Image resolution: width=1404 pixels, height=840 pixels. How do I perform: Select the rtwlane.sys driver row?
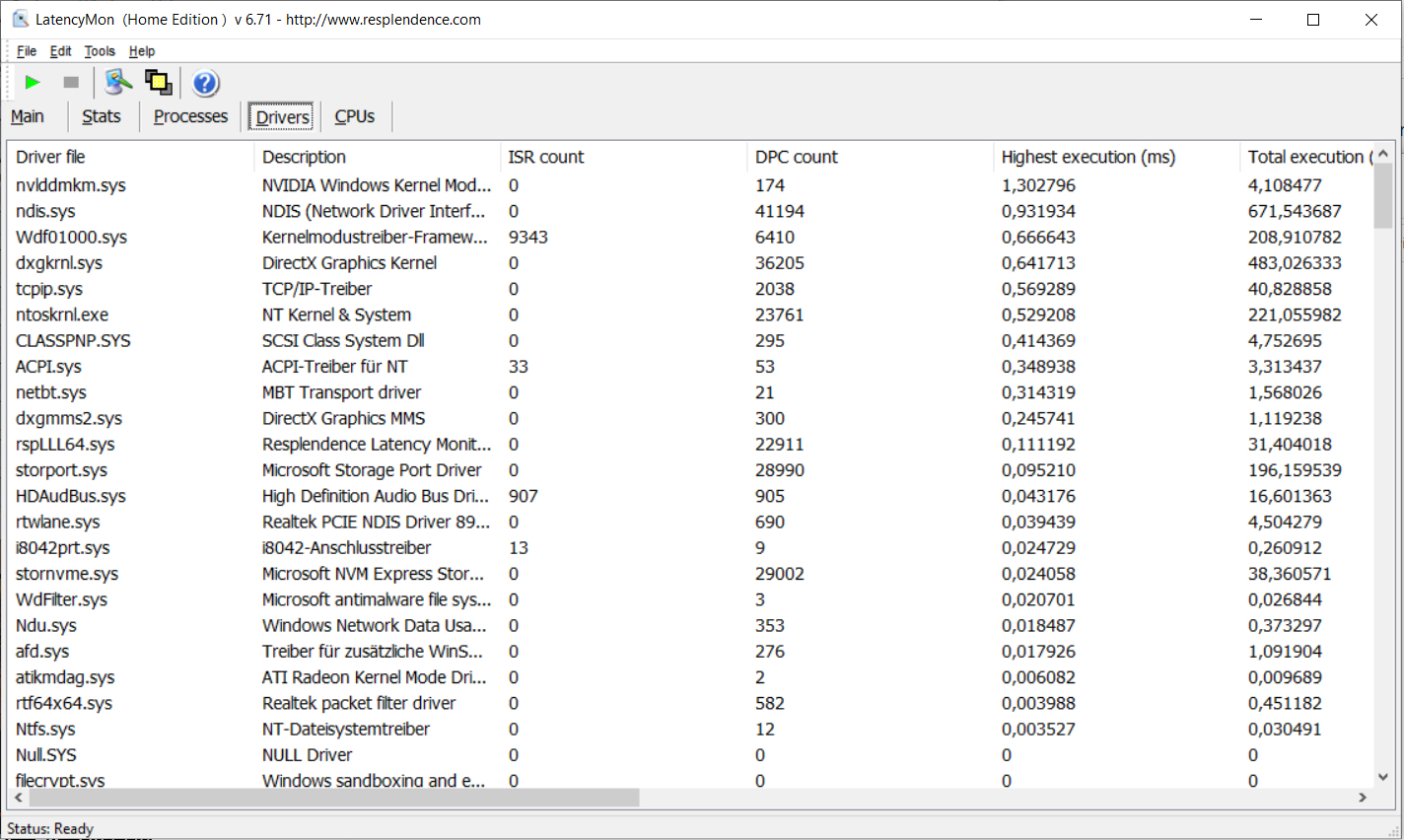click(x=690, y=522)
